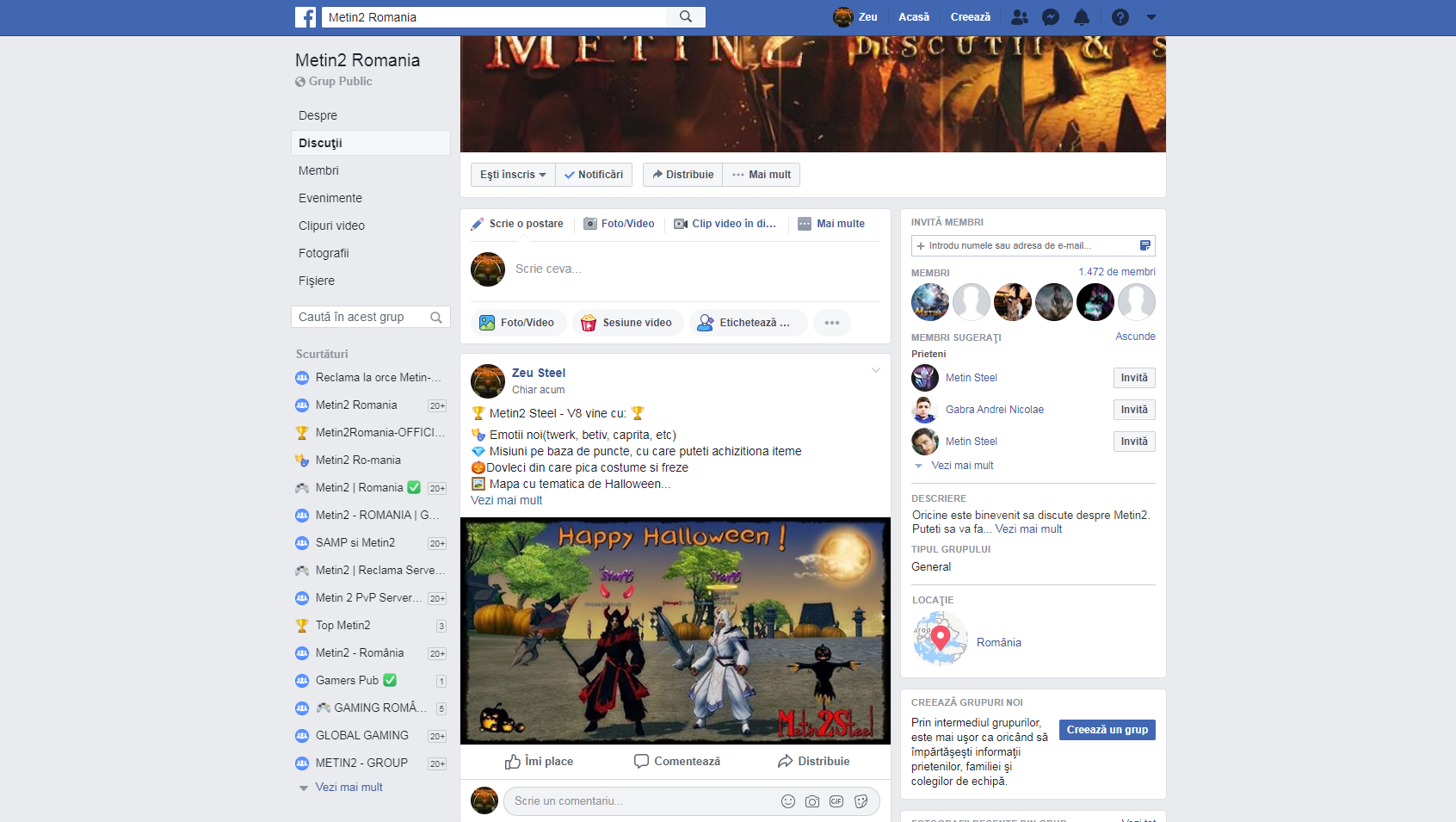This screenshot has height=822, width=1456.
Task: Open the Happy Halloween post image
Action: pos(676,631)
